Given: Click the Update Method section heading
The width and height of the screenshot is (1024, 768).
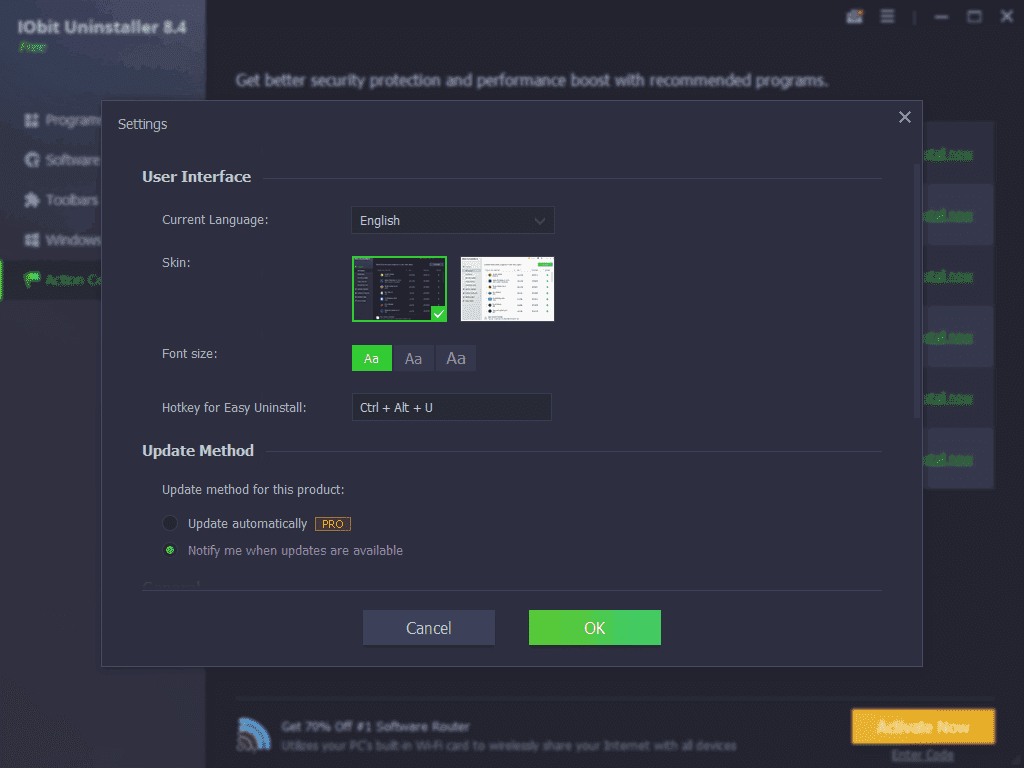Looking at the screenshot, I should click(x=198, y=451).
